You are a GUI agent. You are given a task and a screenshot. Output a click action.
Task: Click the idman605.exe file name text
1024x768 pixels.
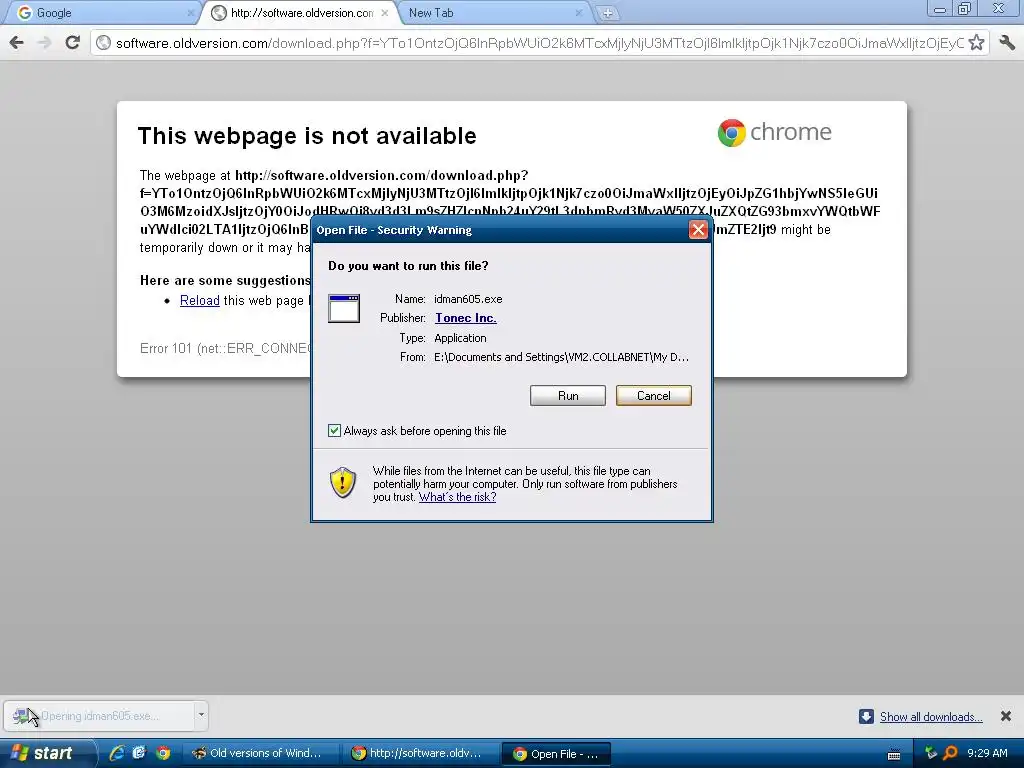468,299
